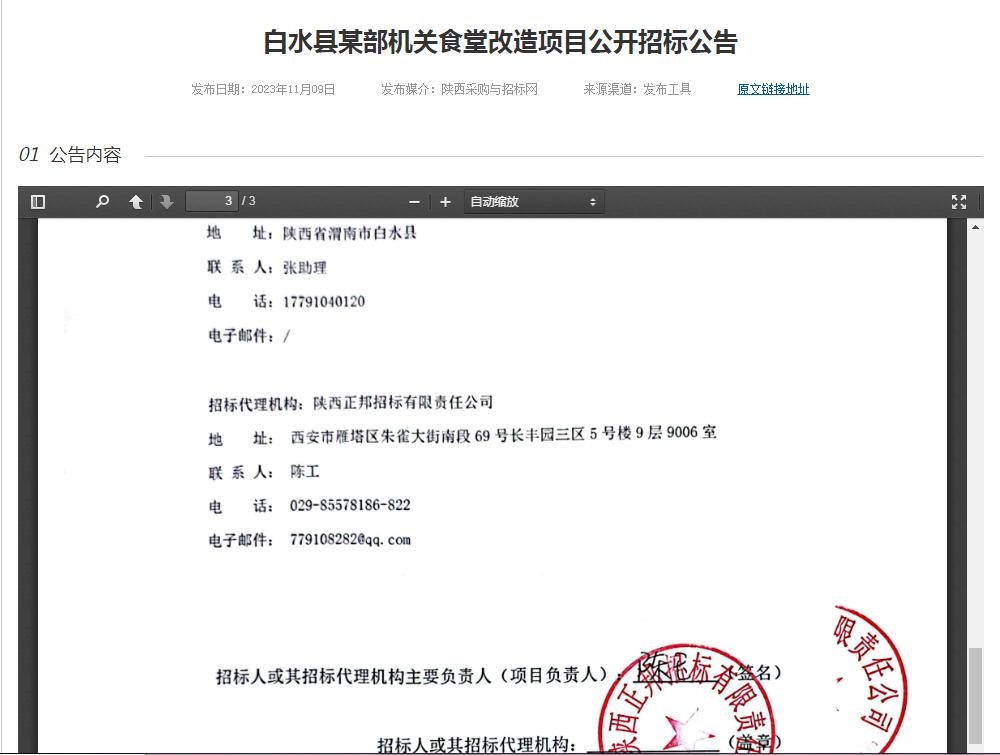This screenshot has width=1000, height=755.
Task: Click the agency name 陕西正邦招标有限责任公司
Action: [402, 403]
